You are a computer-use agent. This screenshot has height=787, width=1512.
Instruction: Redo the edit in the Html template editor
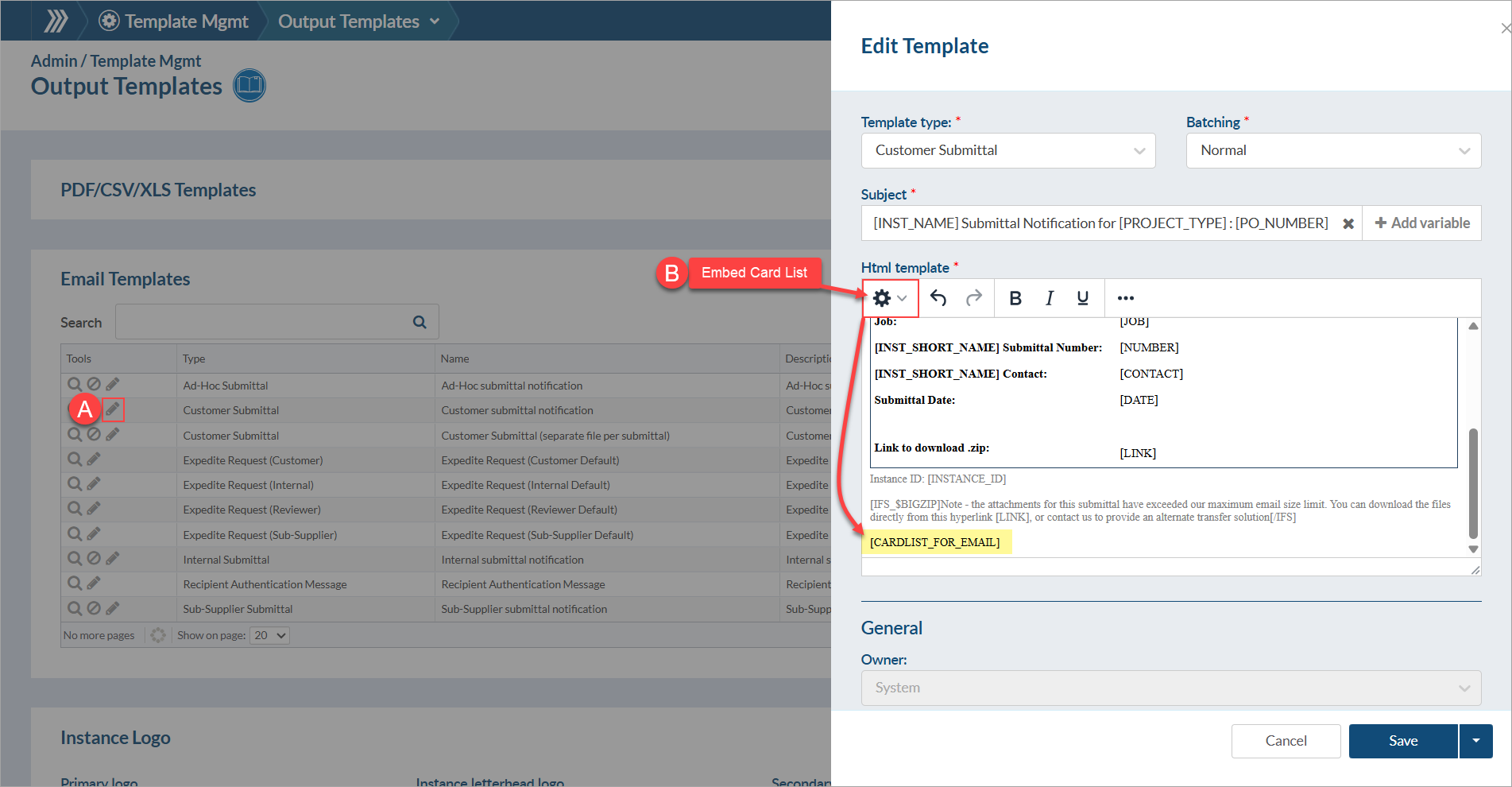(974, 298)
